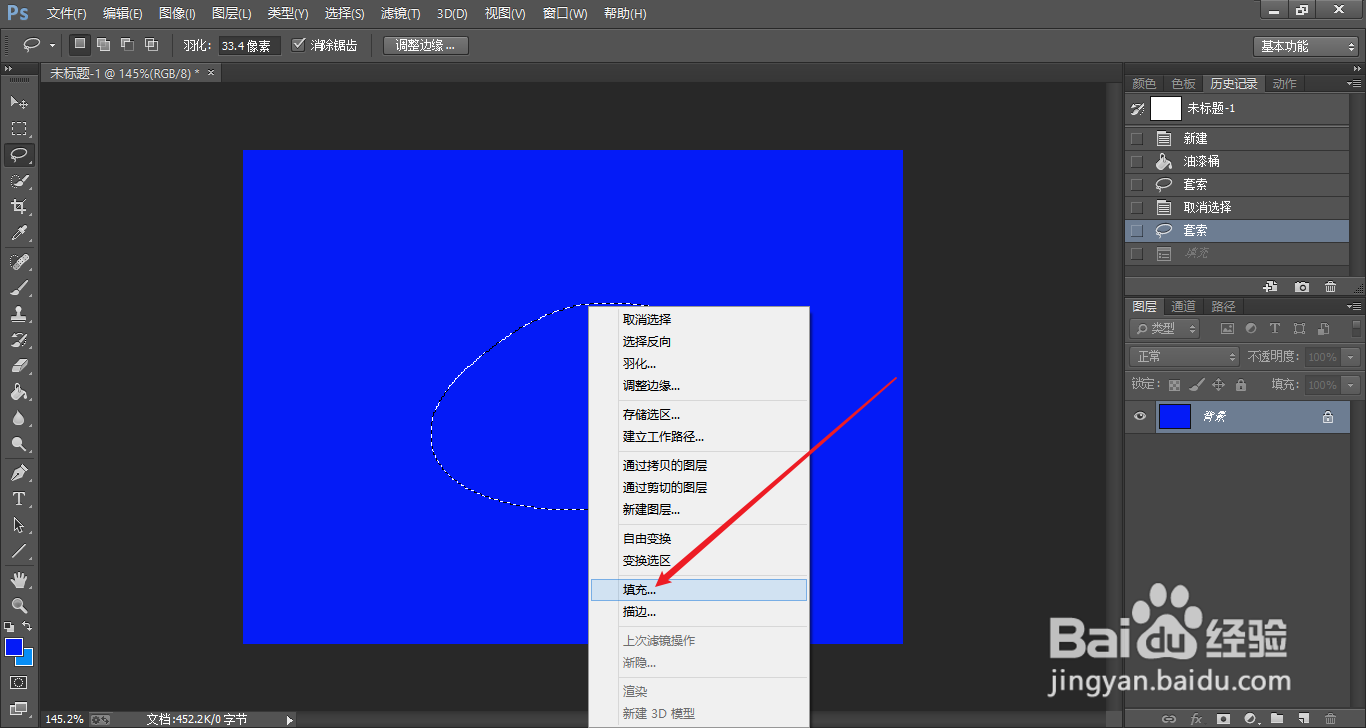Open the 基本功能 workspace dropdown
Image resolution: width=1366 pixels, height=728 pixels.
pyautogui.click(x=1305, y=45)
